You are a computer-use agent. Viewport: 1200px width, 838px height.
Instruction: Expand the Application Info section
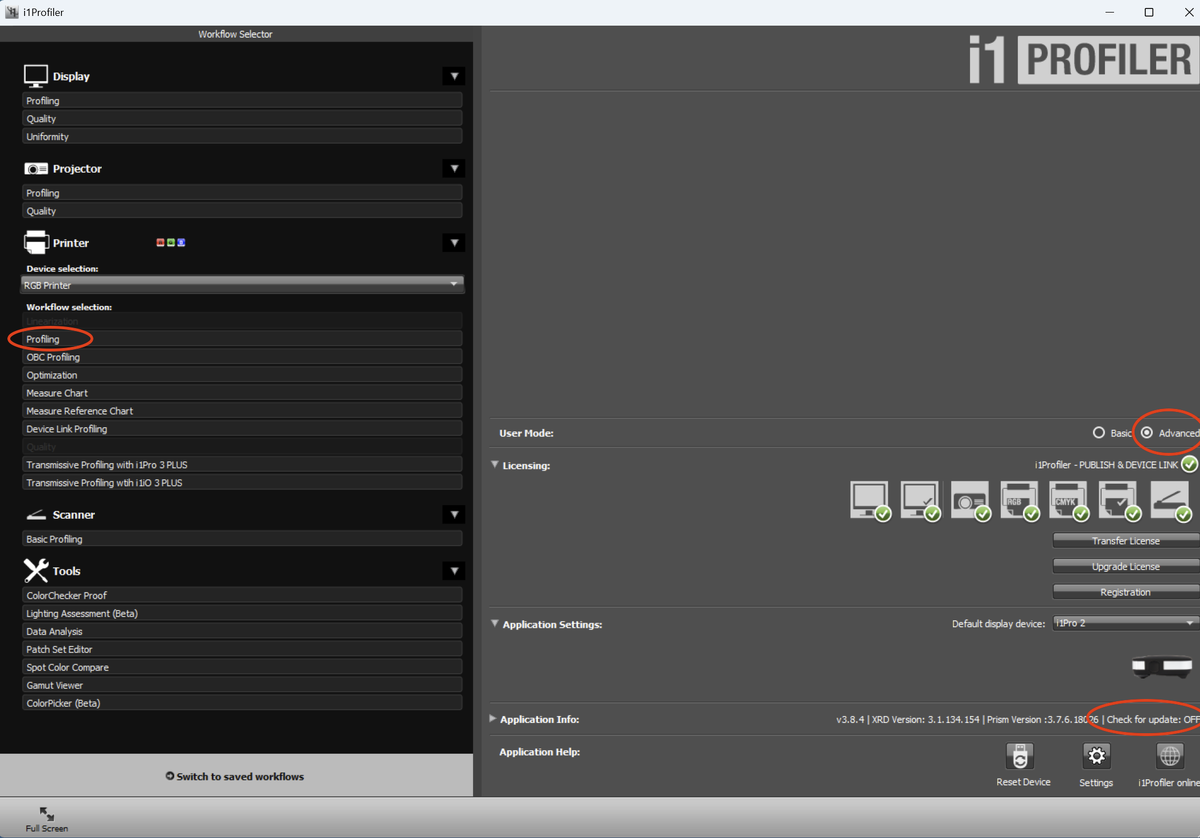493,719
